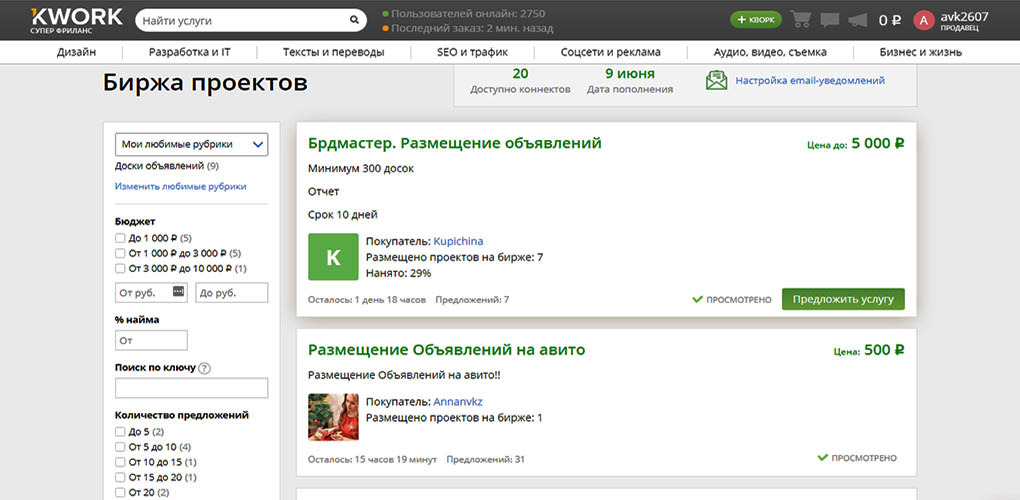Open Брдмастер. Размещение объявлений project
Image resolution: width=1020 pixels, height=500 pixels.
pyautogui.click(x=455, y=143)
